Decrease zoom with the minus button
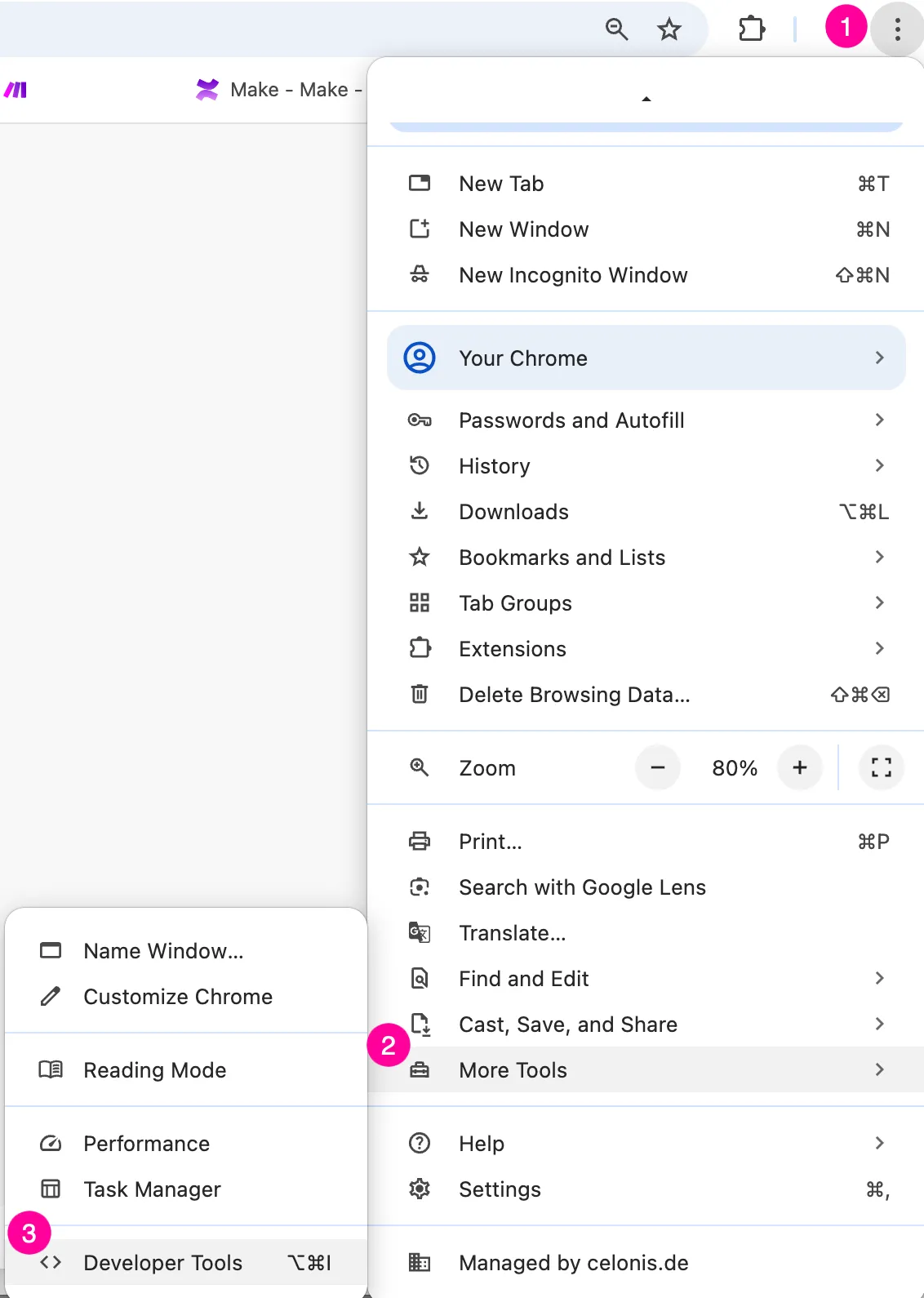 click(x=658, y=767)
